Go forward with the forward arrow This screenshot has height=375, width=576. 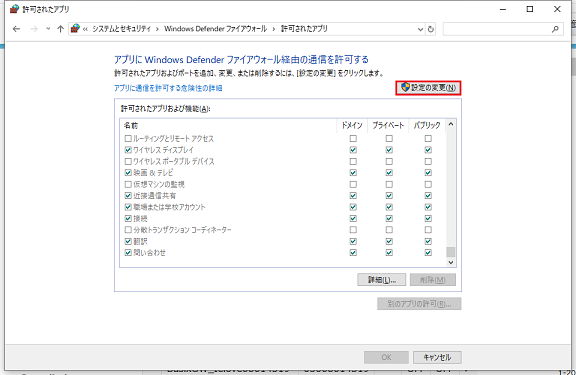coord(34,29)
